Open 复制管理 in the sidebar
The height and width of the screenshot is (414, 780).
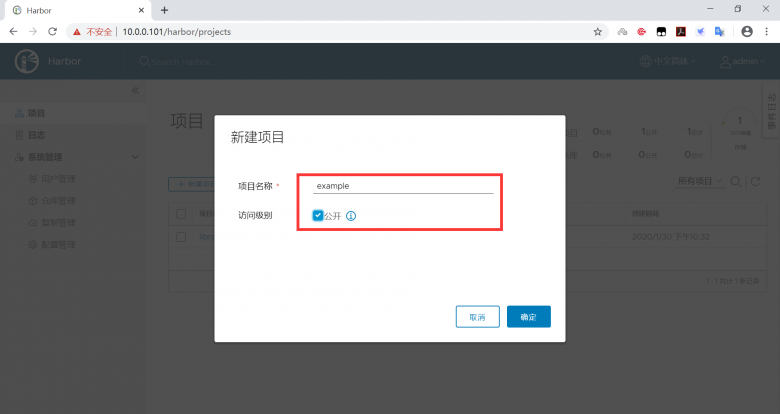coord(58,223)
